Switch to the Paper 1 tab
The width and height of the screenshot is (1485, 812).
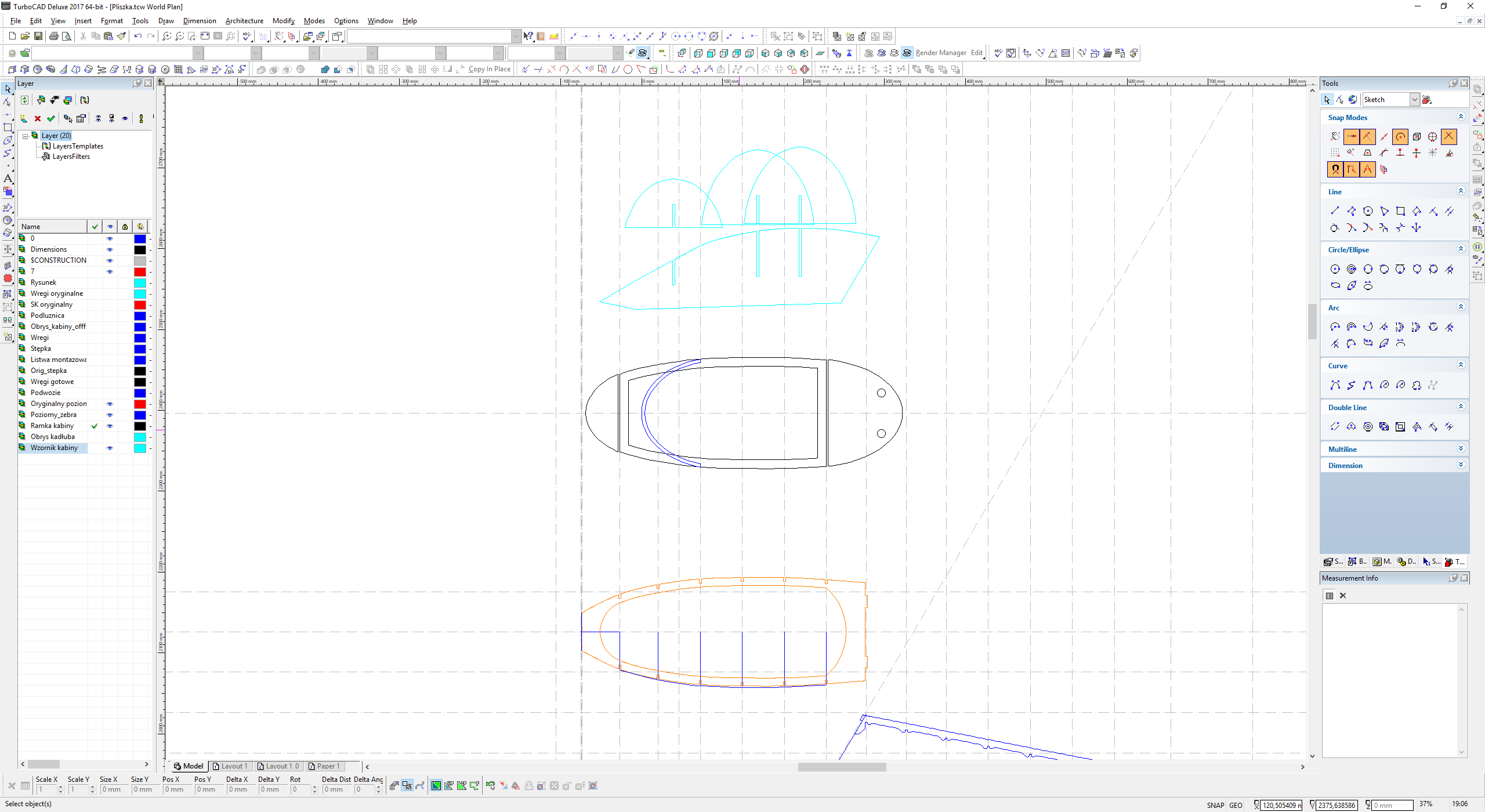click(325, 766)
